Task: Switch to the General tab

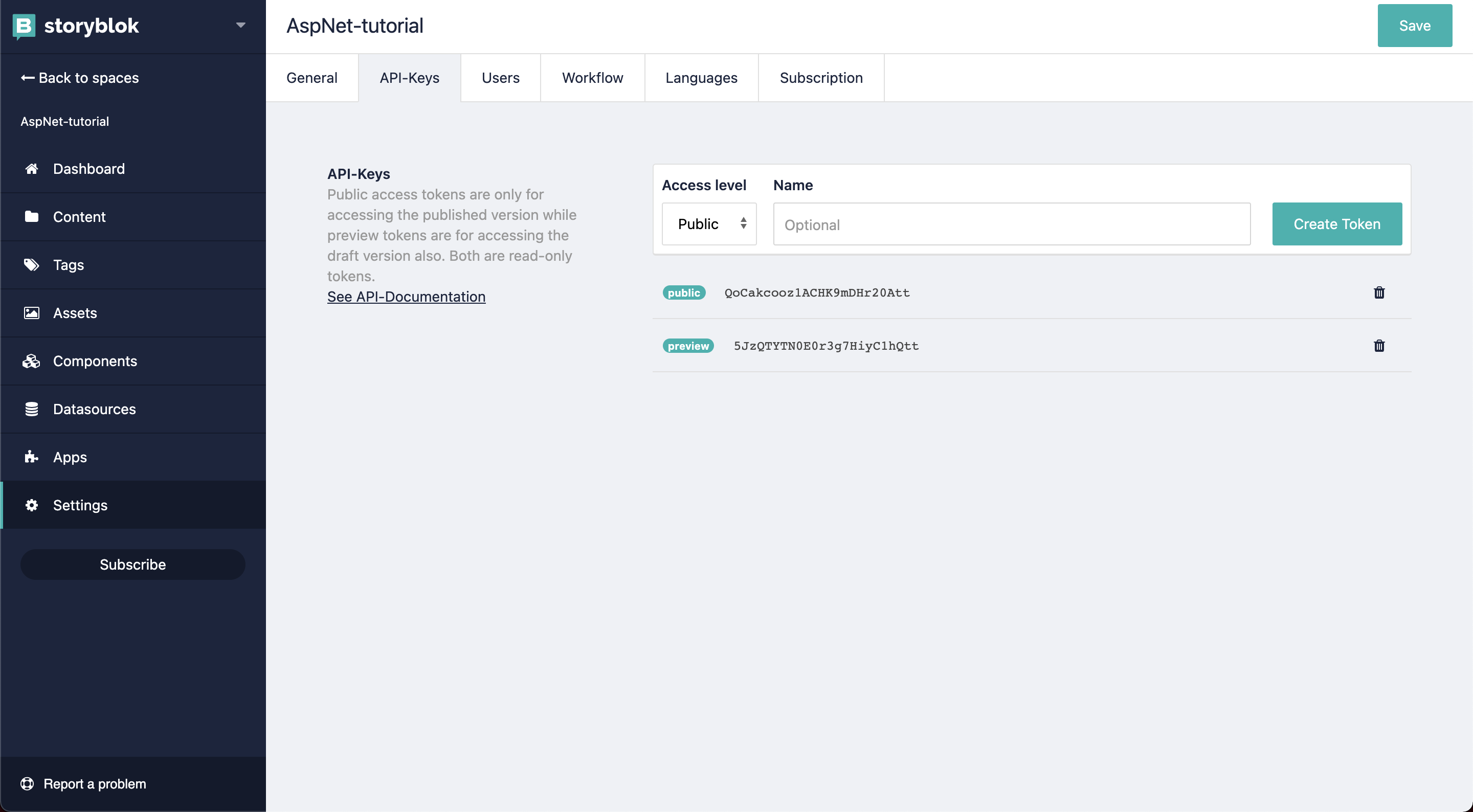Action: (311, 78)
